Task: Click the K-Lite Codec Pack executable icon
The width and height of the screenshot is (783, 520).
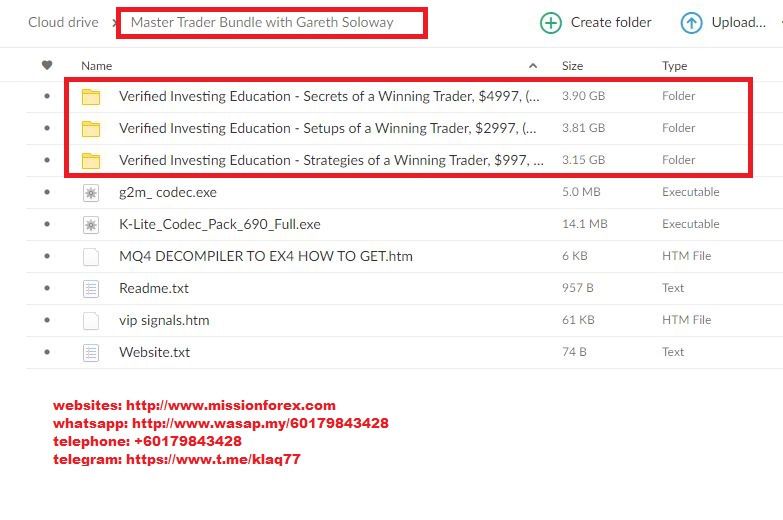Action: pos(91,225)
